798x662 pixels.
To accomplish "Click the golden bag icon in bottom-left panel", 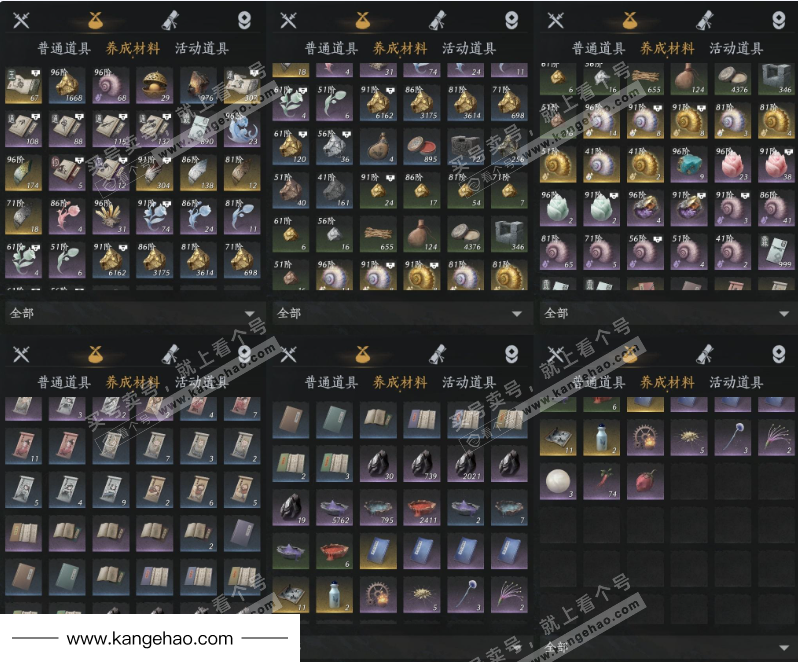I will coord(95,354).
